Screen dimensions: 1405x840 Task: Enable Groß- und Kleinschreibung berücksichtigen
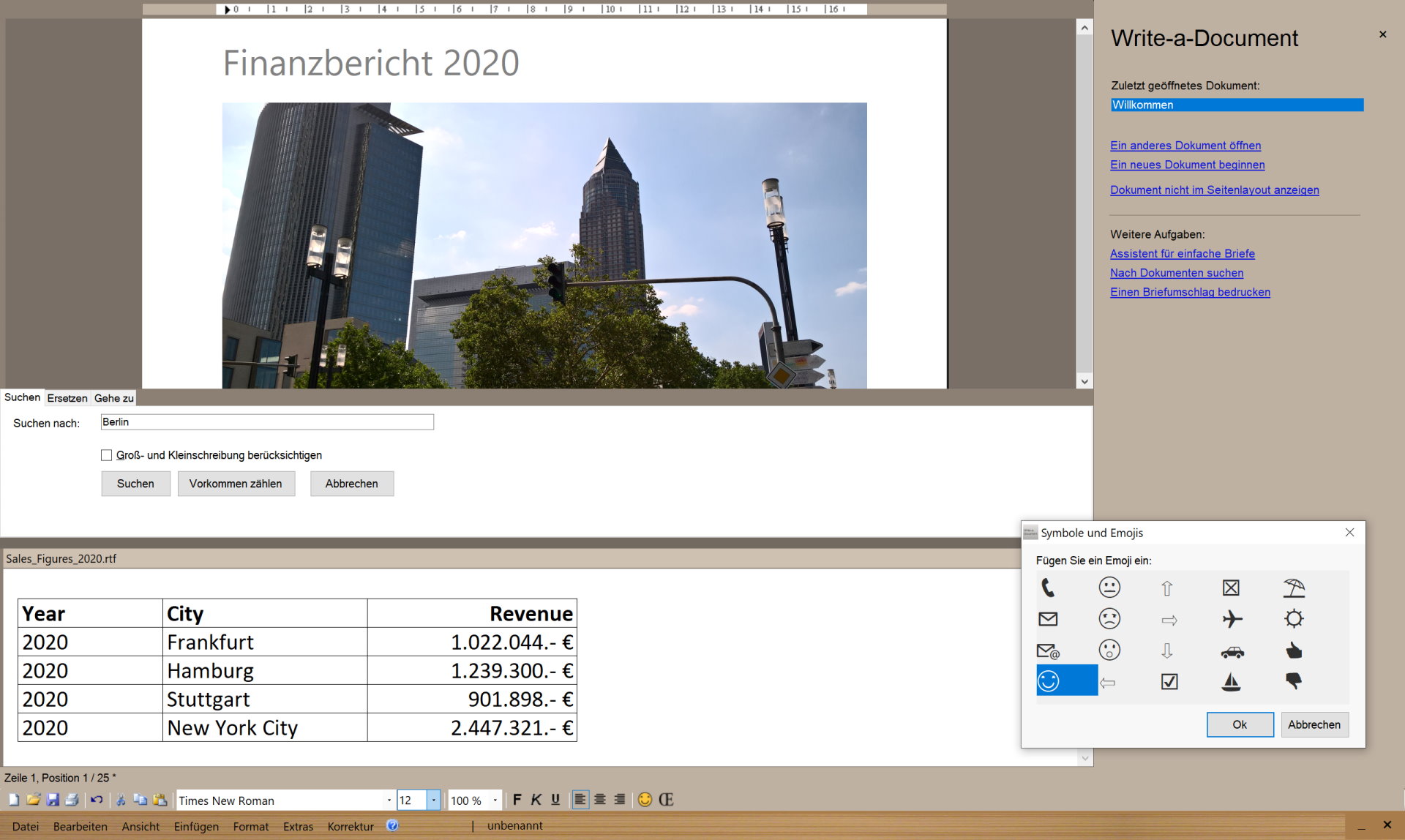107,454
